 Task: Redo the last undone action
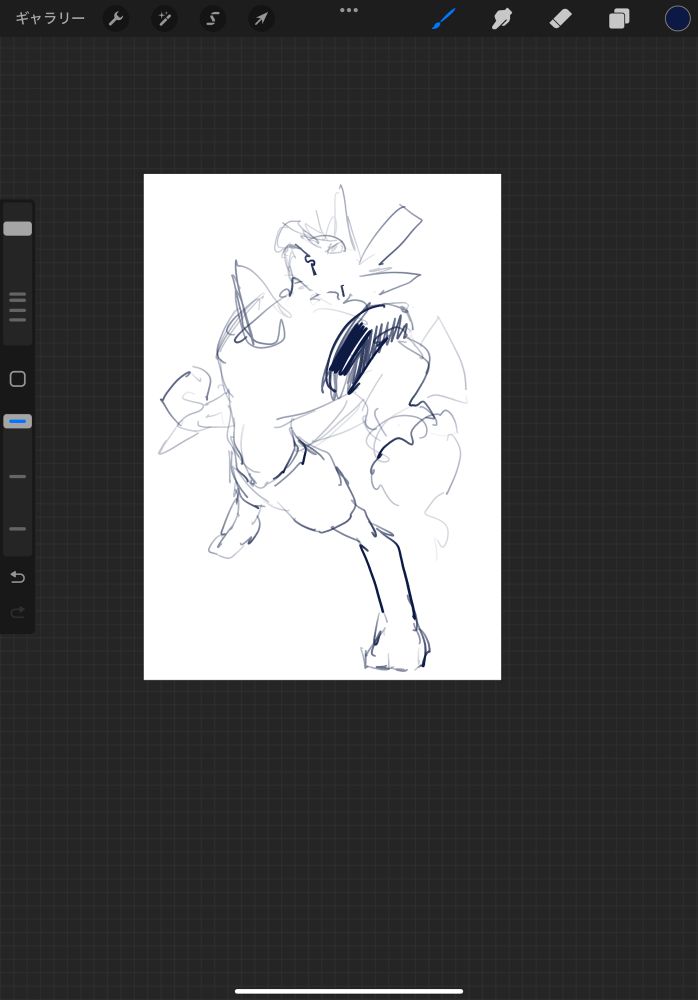[18, 613]
